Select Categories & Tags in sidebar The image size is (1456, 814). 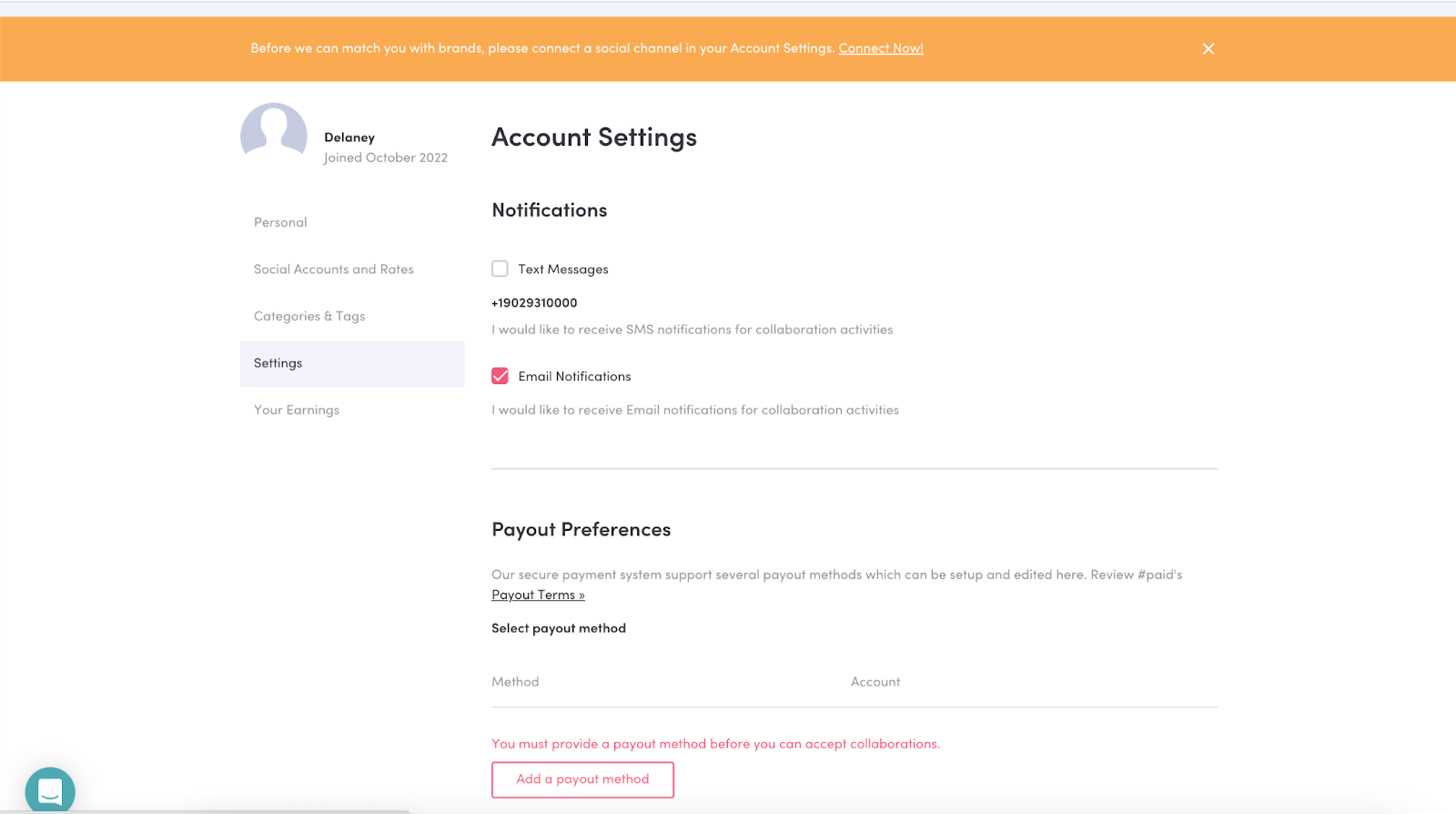coord(309,316)
